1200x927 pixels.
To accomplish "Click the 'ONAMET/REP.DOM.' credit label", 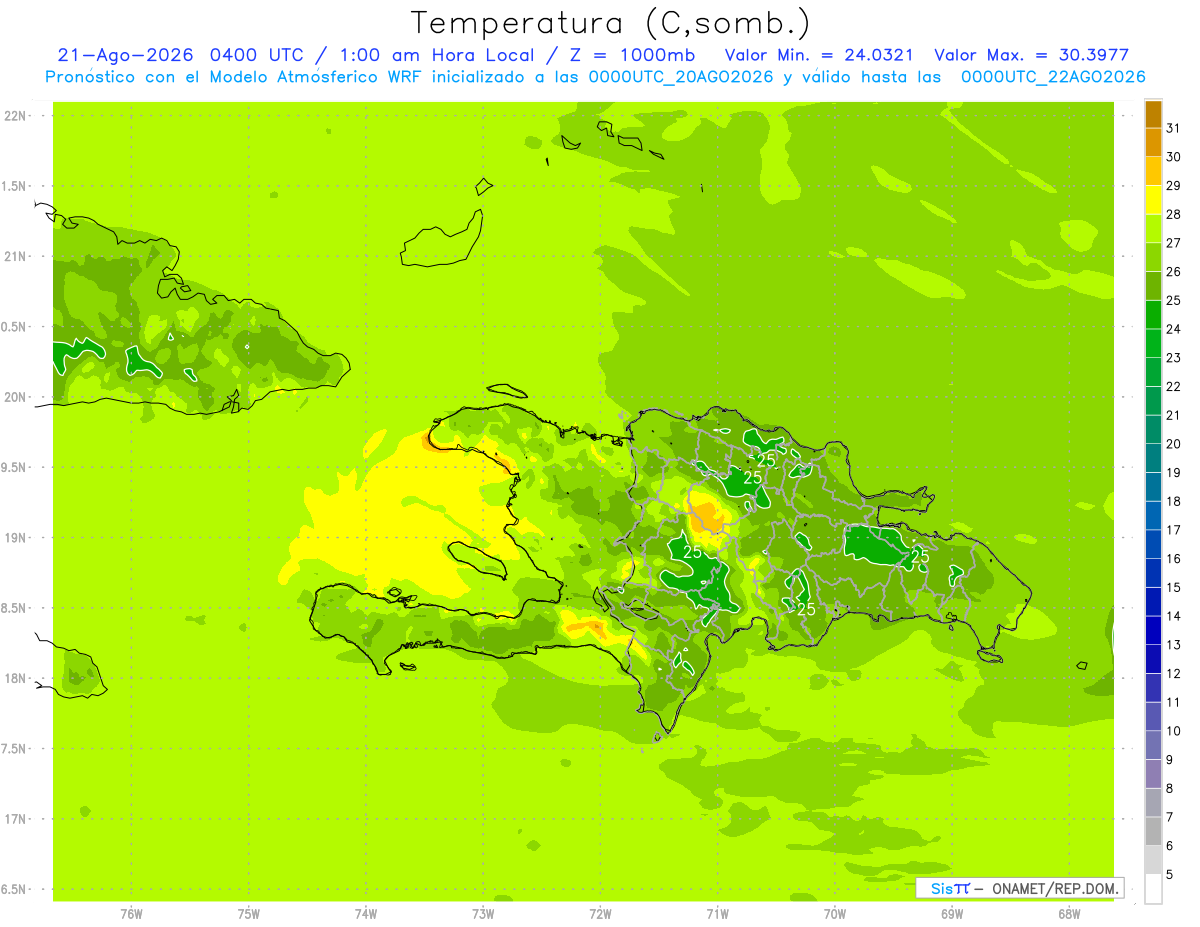I will [1055, 888].
